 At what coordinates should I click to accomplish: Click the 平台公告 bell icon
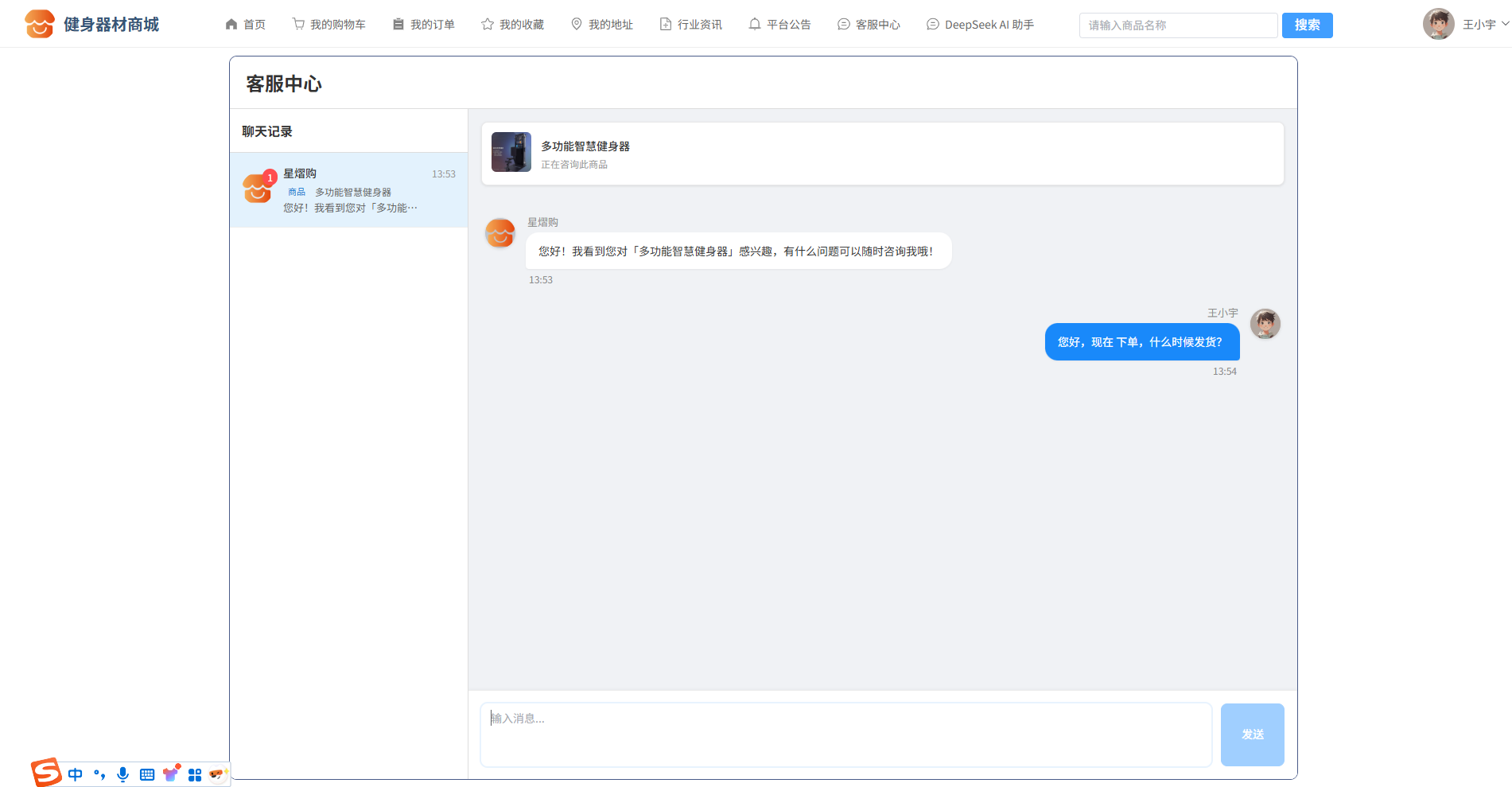[755, 25]
